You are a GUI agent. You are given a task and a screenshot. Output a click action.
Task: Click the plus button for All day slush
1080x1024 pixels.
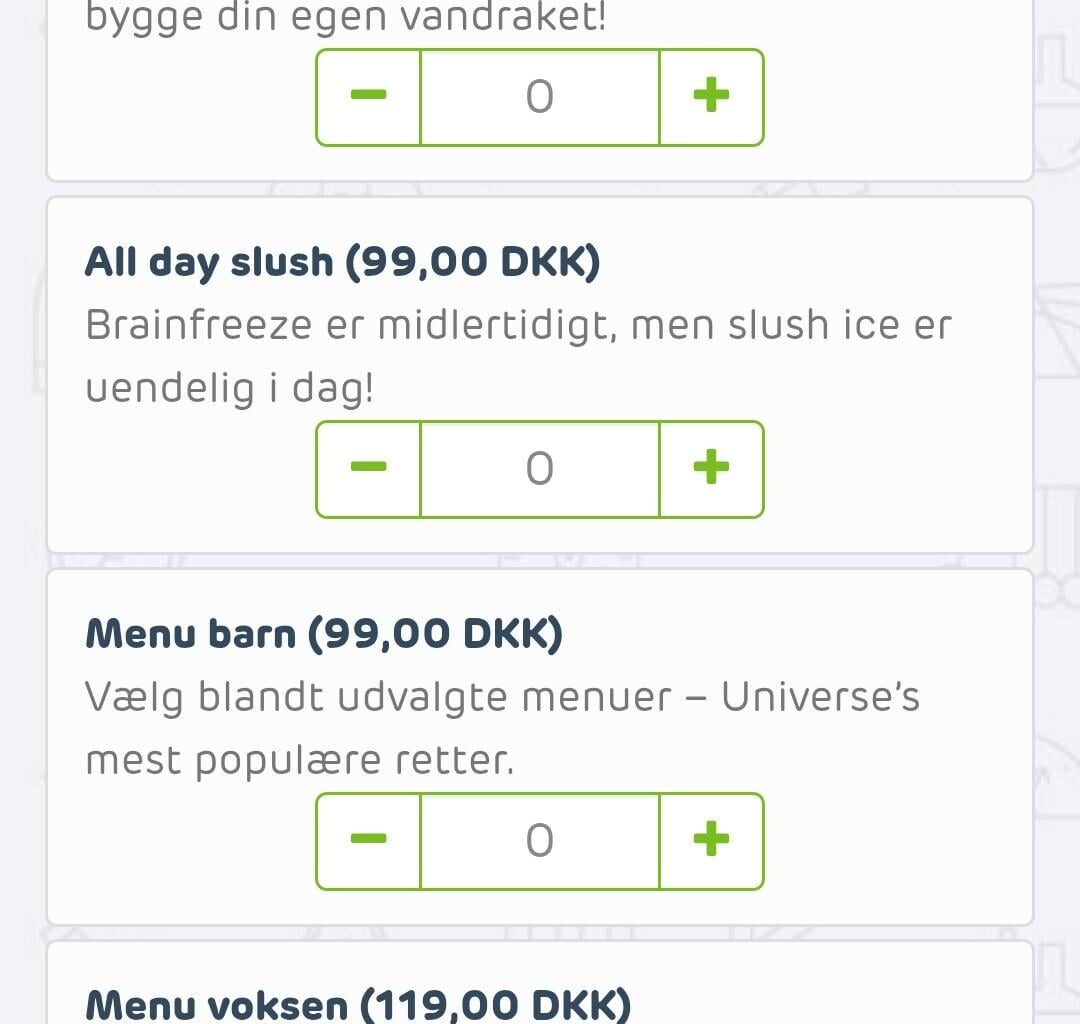(x=711, y=468)
